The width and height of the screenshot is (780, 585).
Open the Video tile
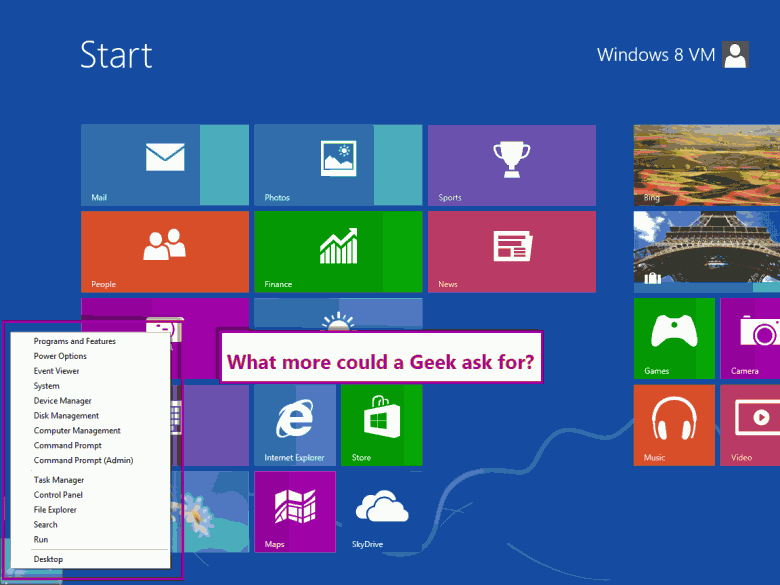tap(750, 425)
